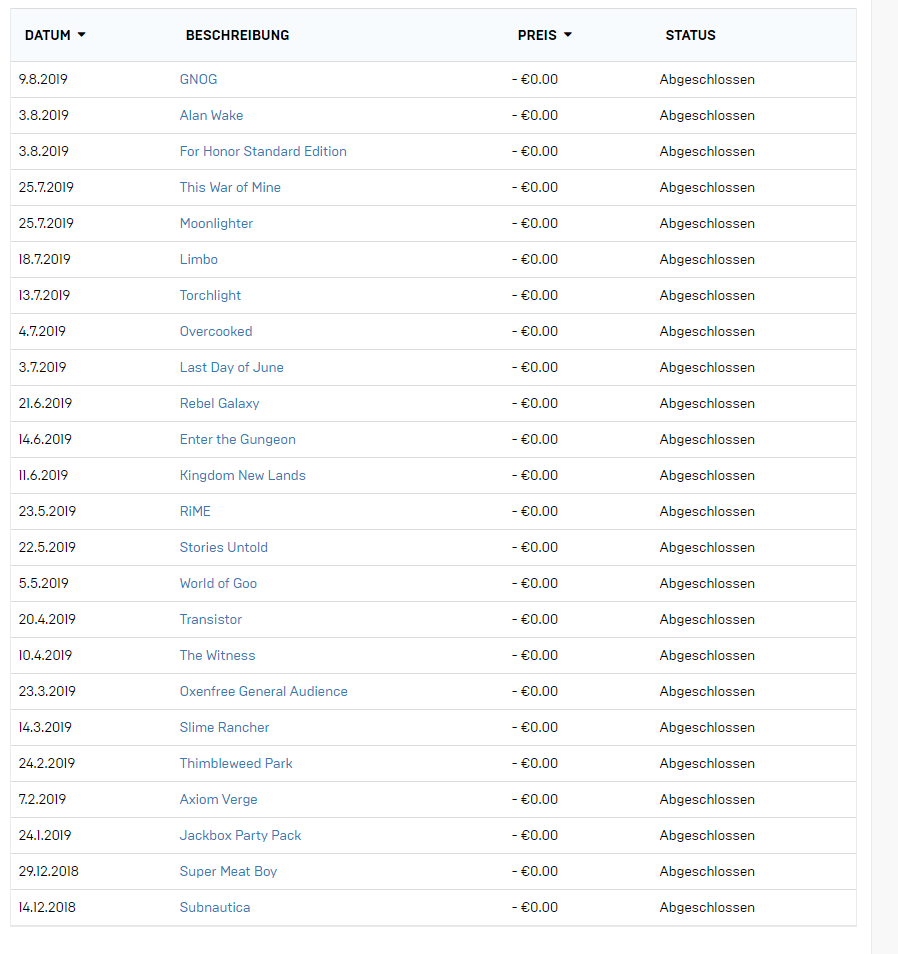Open the Thimbleweed Park link
Image resolution: width=898 pixels, height=954 pixels.
pos(235,763)
